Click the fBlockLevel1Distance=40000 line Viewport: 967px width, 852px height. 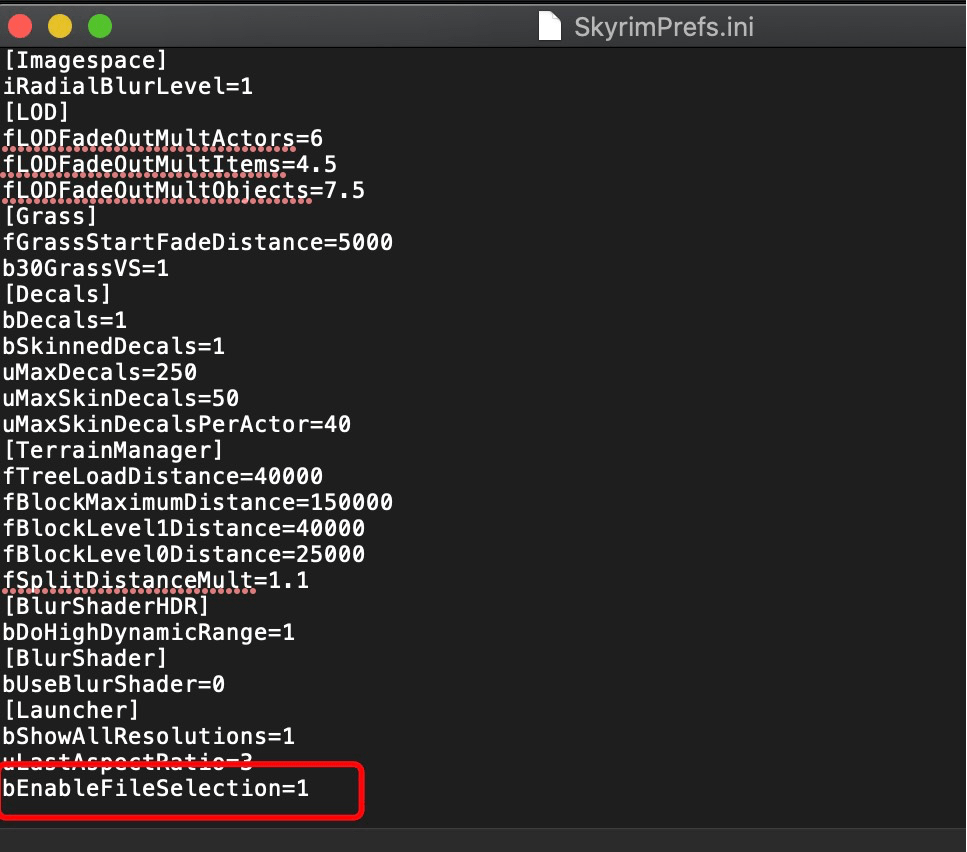click(184, 528)
